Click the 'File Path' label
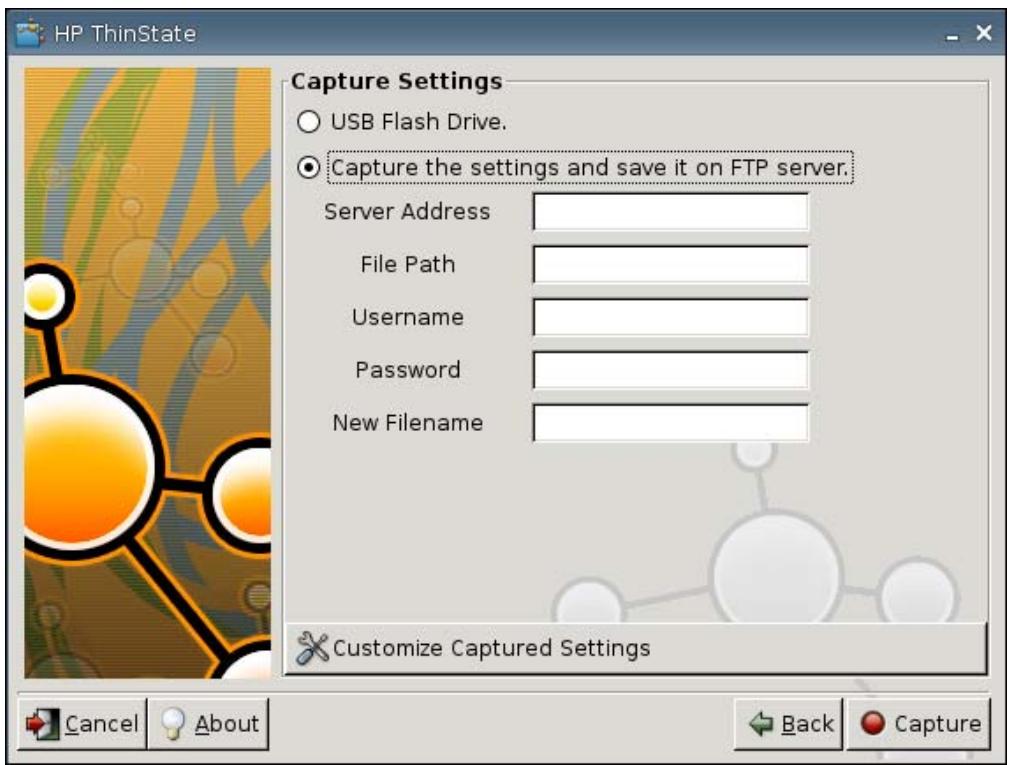The height and width of the screenshot is (765, 1009). pos(407,264)
